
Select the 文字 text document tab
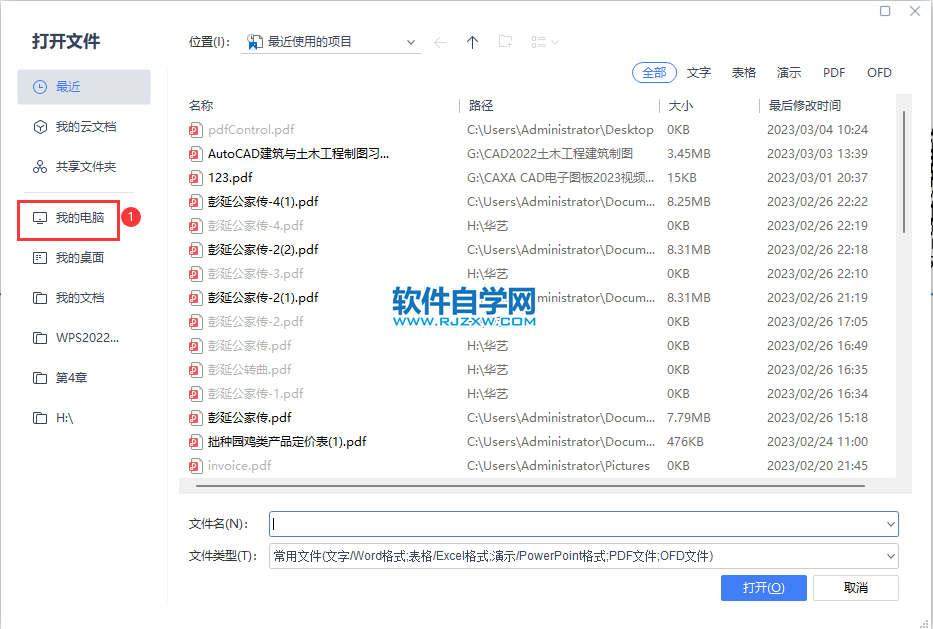pyautogui.click(x=699, y=72)
